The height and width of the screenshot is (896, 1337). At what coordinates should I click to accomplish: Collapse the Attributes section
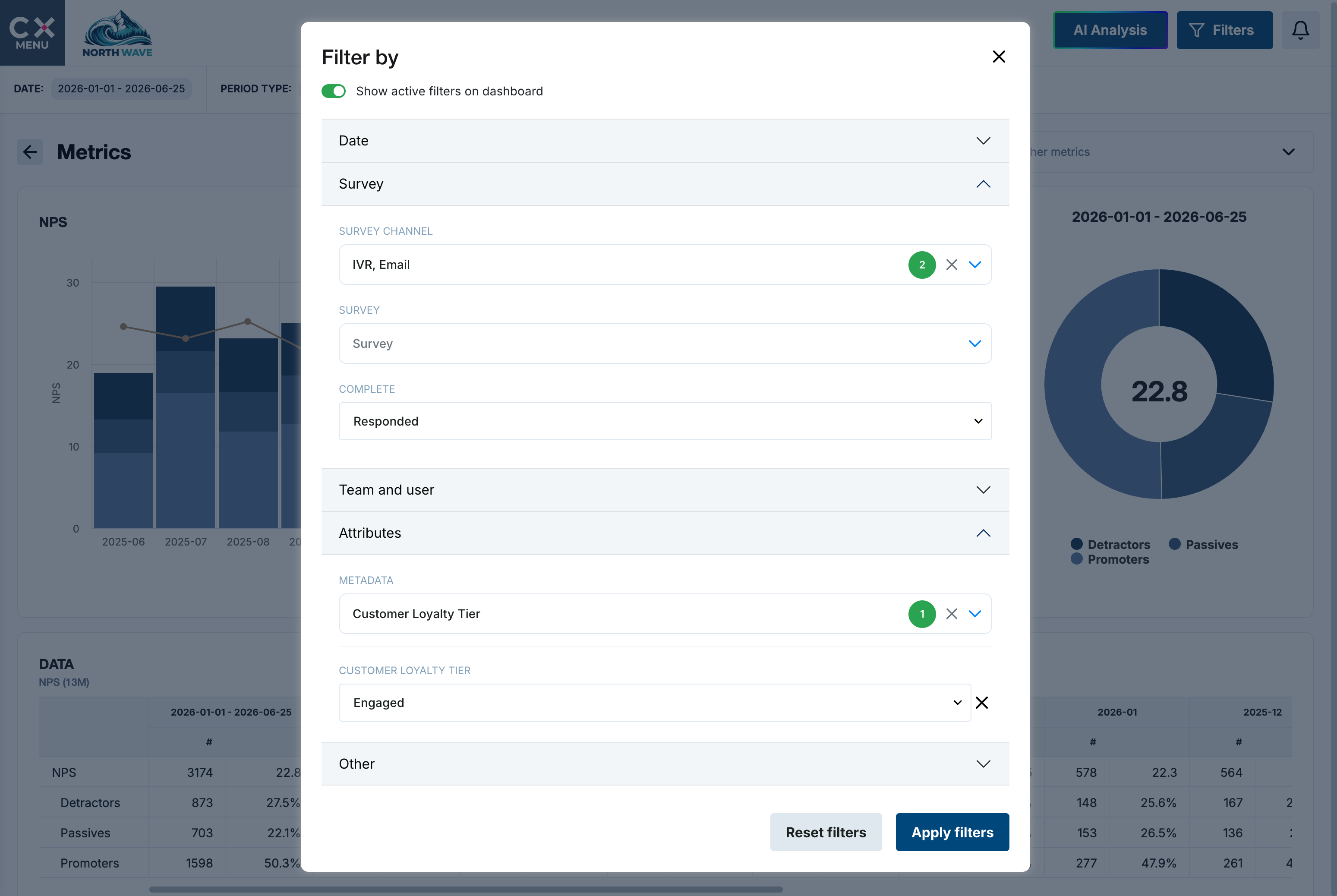click(x=665, y=533)
